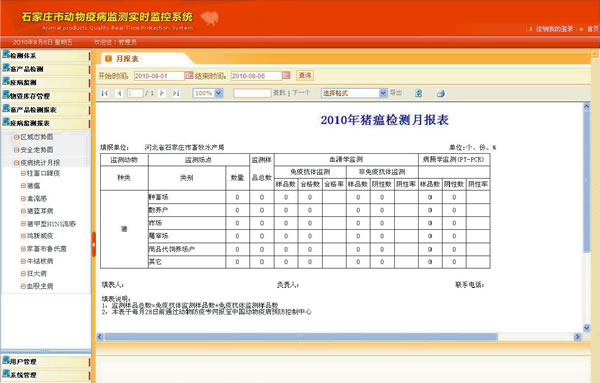Image resolution: width=600 pixels, height=383 pixels.
Task: Jump to the last report page
Action: coord(176,93)
